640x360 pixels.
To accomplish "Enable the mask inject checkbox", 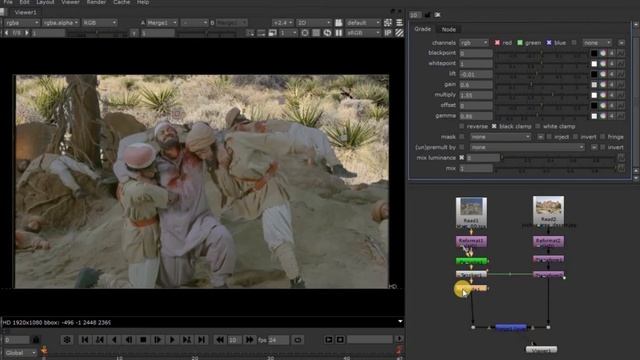I will pos(549,137).
